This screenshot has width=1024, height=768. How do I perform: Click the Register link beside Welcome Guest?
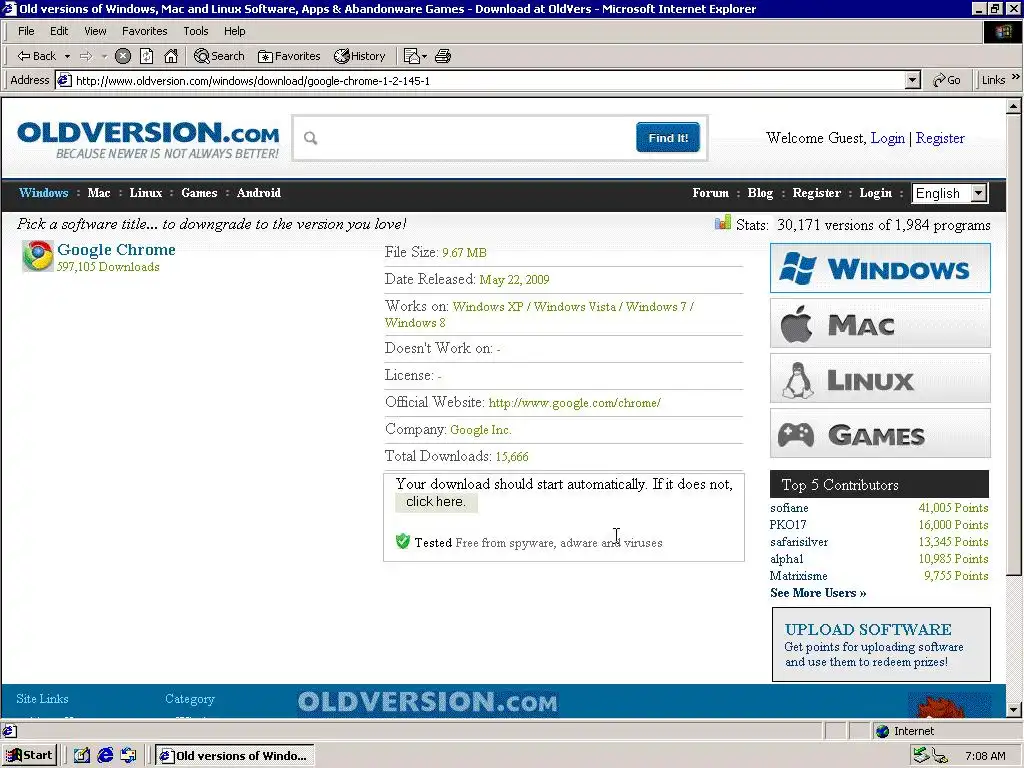940,138
